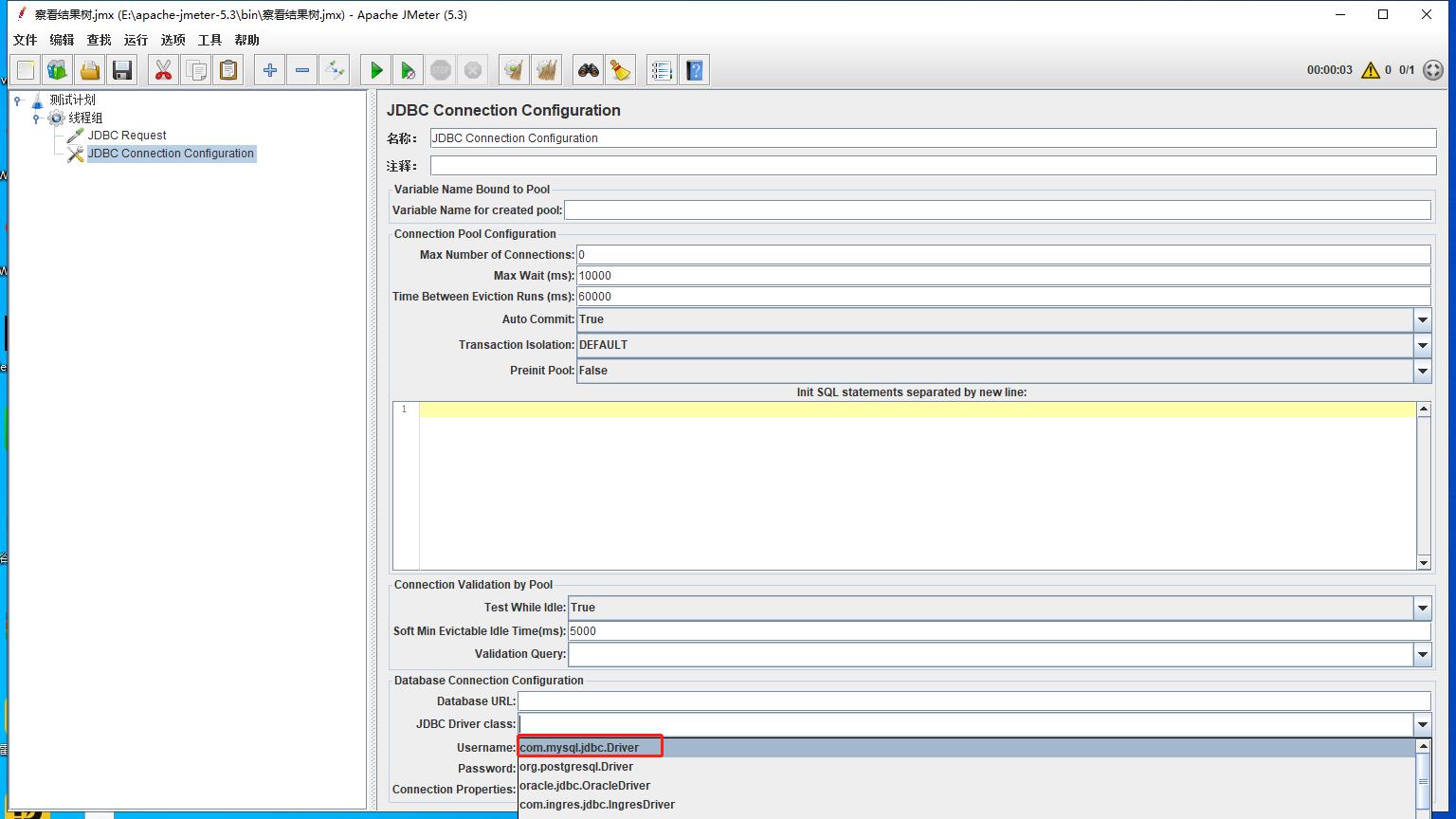This screenshot has width=1456, height=819.
Task: Save the test plan with floppy icon
Action: (x=122, y=70)
